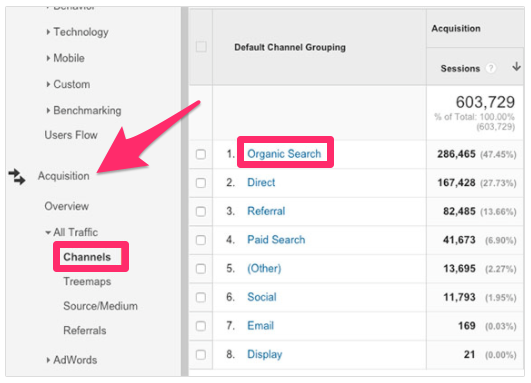Screen dimensions: 531x383
Task: Open the Treemaps report
Action: point(87,281)
